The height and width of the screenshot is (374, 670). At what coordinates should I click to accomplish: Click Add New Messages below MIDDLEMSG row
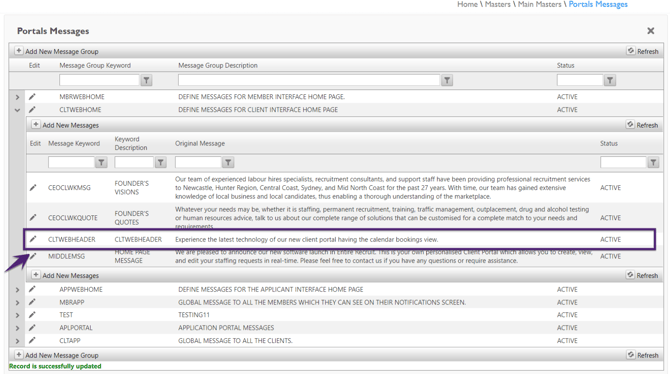65,275
